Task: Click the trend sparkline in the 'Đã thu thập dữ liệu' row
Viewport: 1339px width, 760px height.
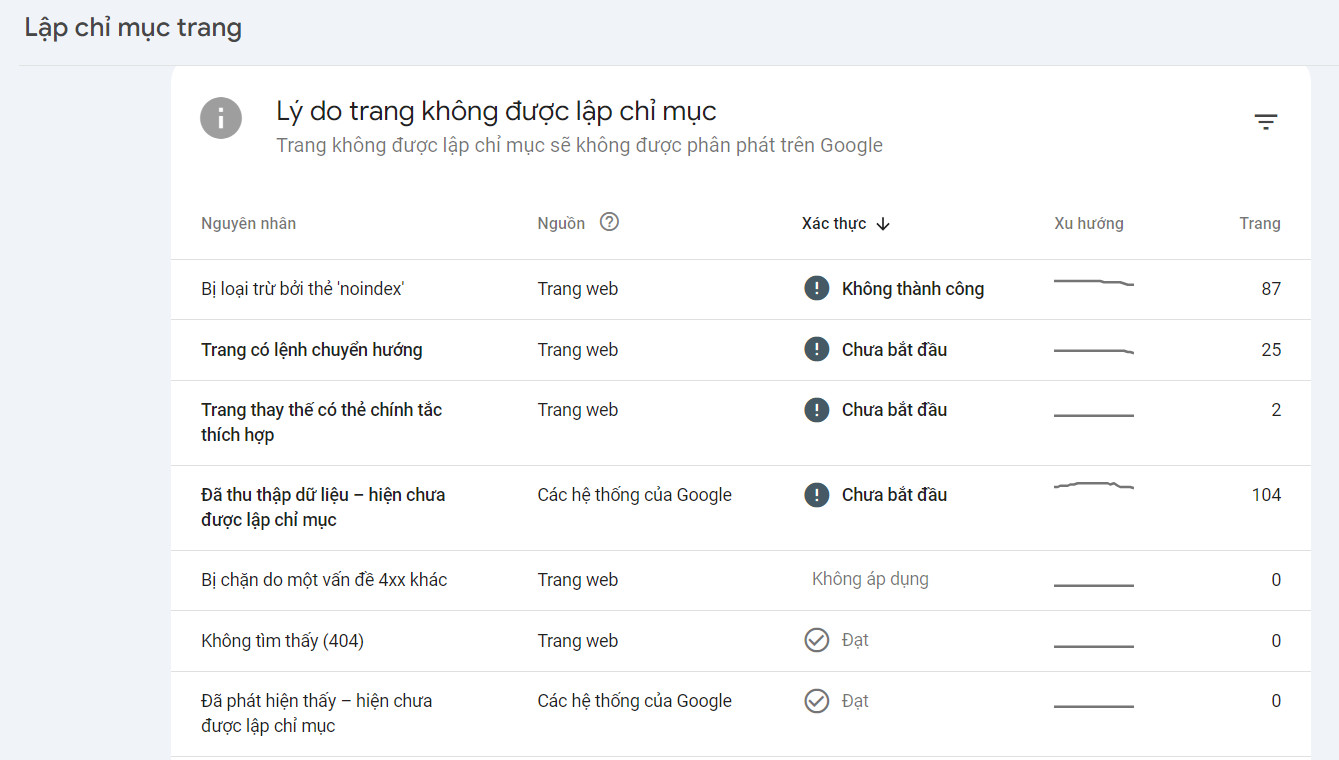Action: [x=1094, y=485]
